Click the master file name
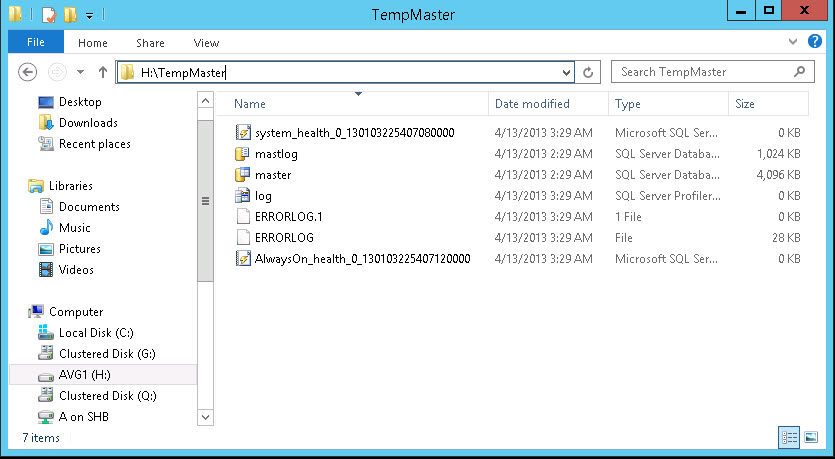The image size is (835, 459). click(x=273, y=175)
